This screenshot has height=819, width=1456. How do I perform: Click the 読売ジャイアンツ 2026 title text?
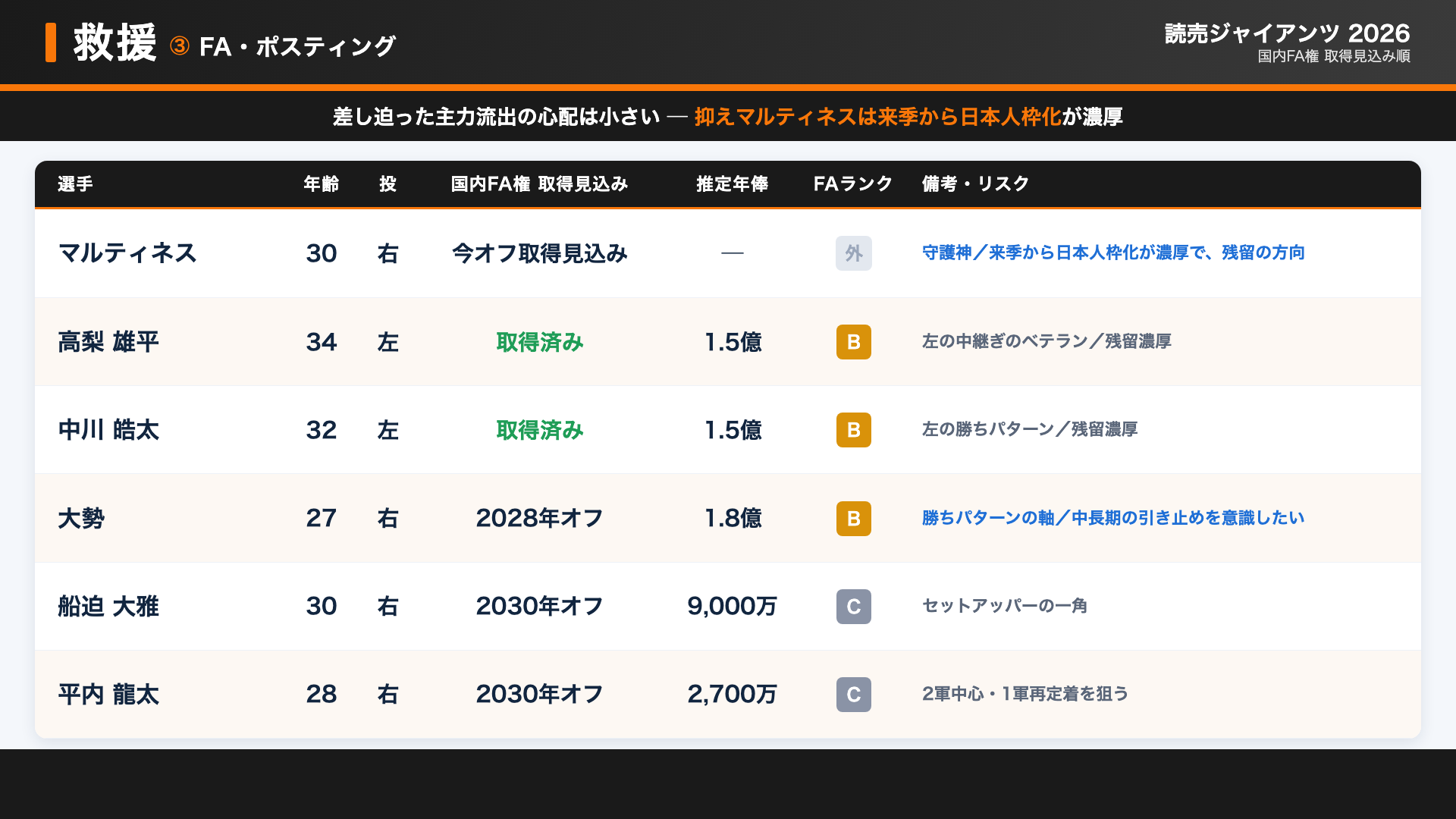pos(1287,33)
